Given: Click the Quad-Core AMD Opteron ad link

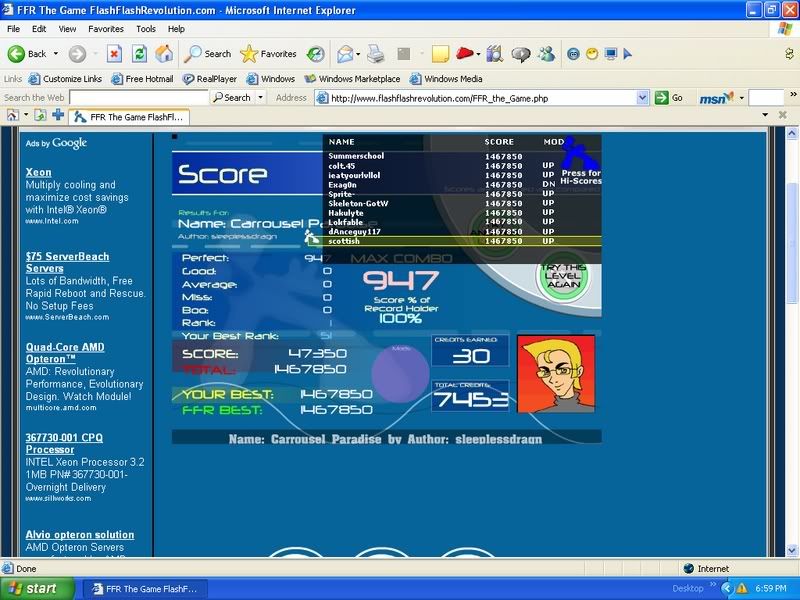Looking at the screenshot, I should [65, 353].
